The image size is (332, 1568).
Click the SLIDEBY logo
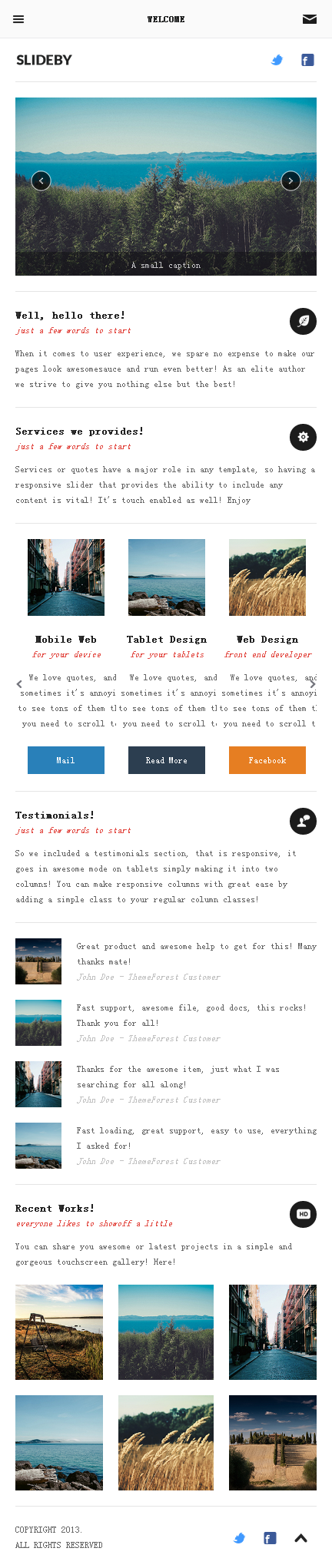pyautogui.click(x=44, y=60)
